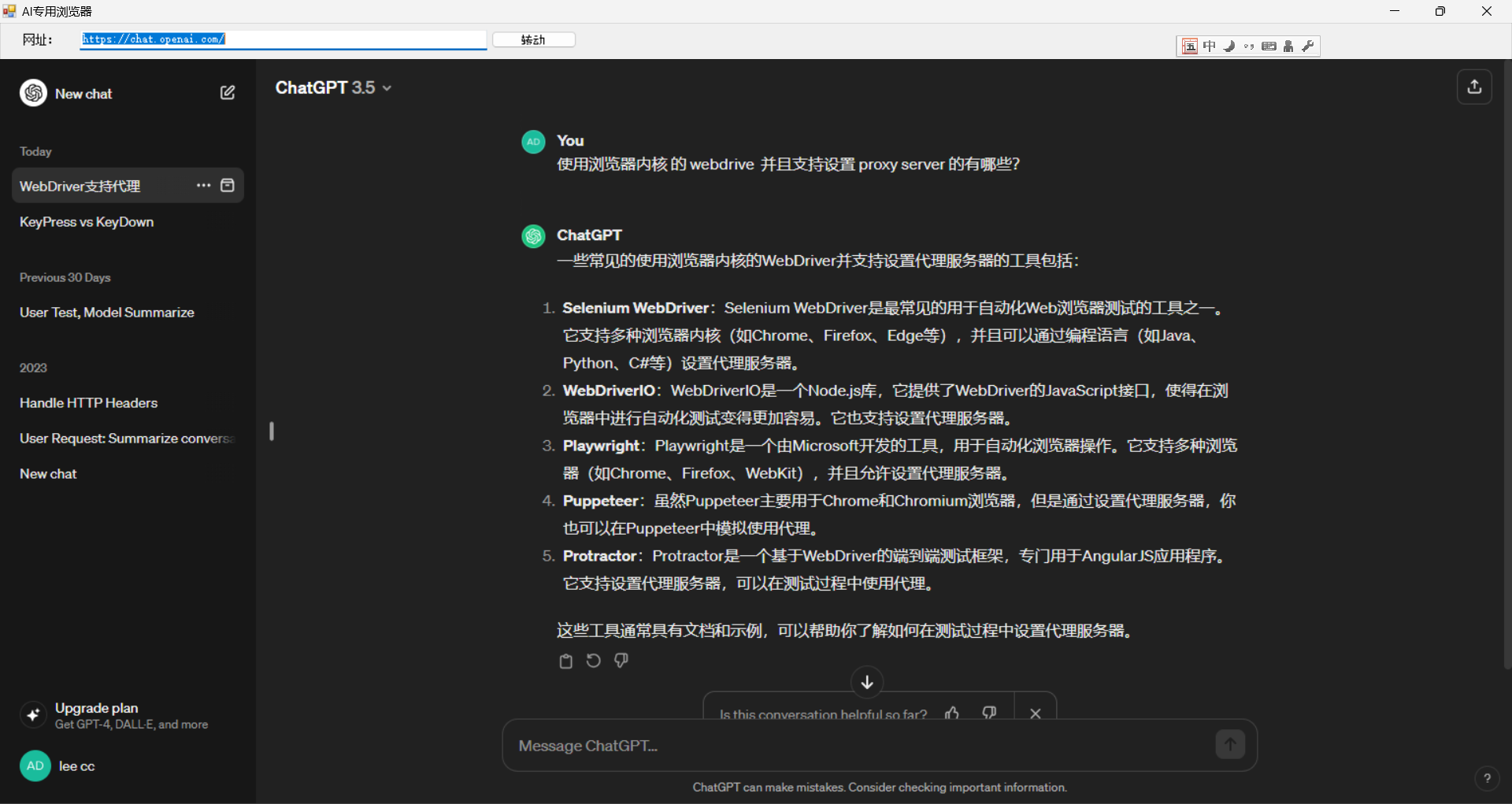Start a New chat from sidebar header
This screenshot has height=804, width=1512.
pyautogui.click(x=83, y=94)
